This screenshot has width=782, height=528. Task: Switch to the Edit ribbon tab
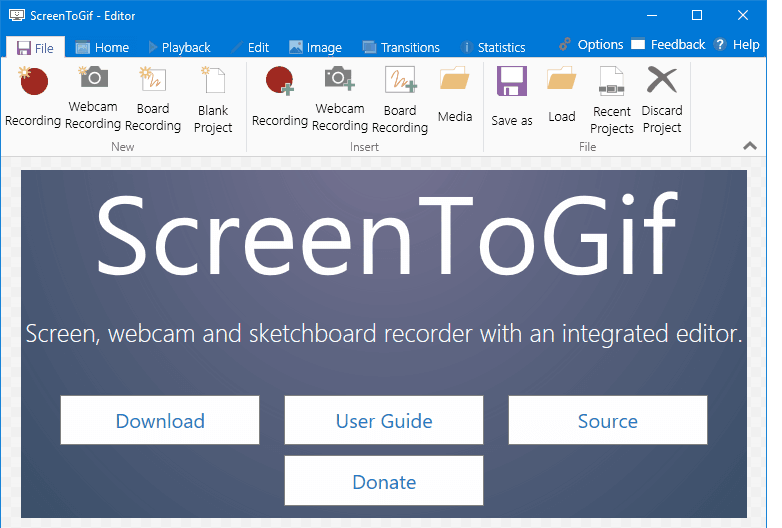251,48
